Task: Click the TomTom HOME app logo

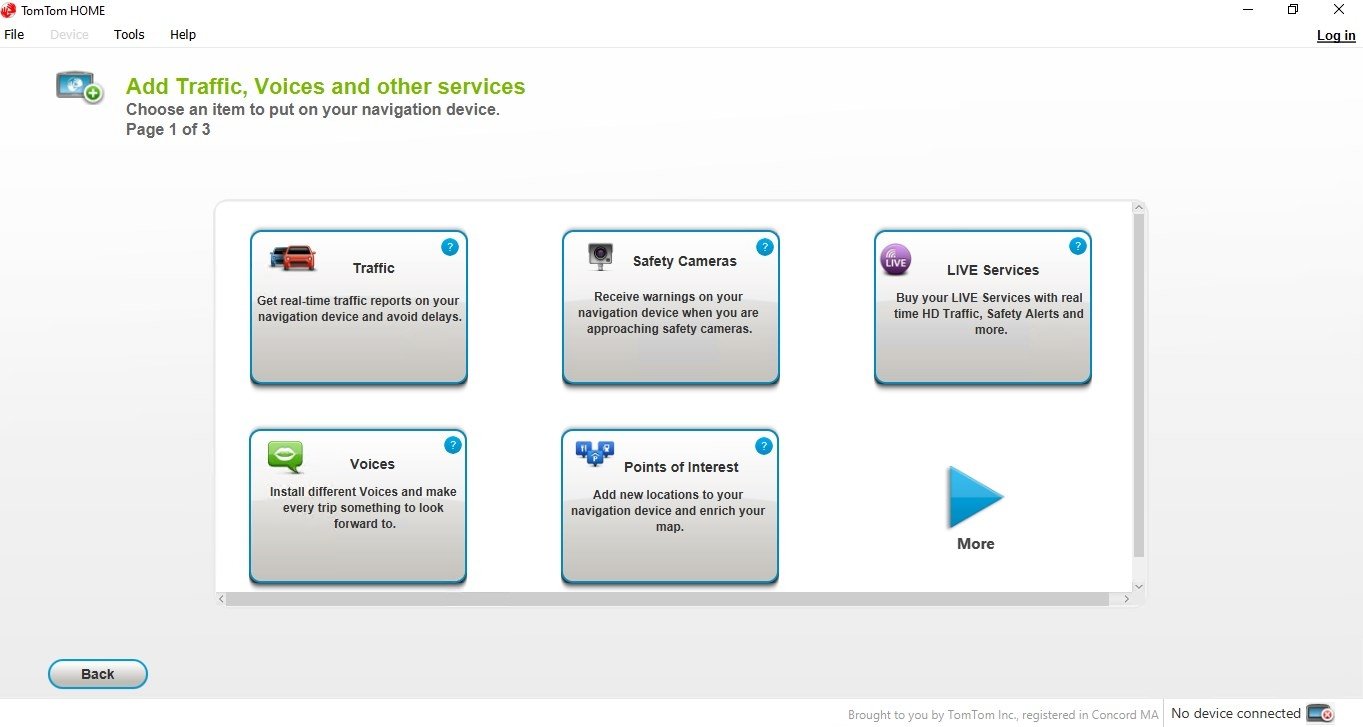Action: click(x=9, y=10)
